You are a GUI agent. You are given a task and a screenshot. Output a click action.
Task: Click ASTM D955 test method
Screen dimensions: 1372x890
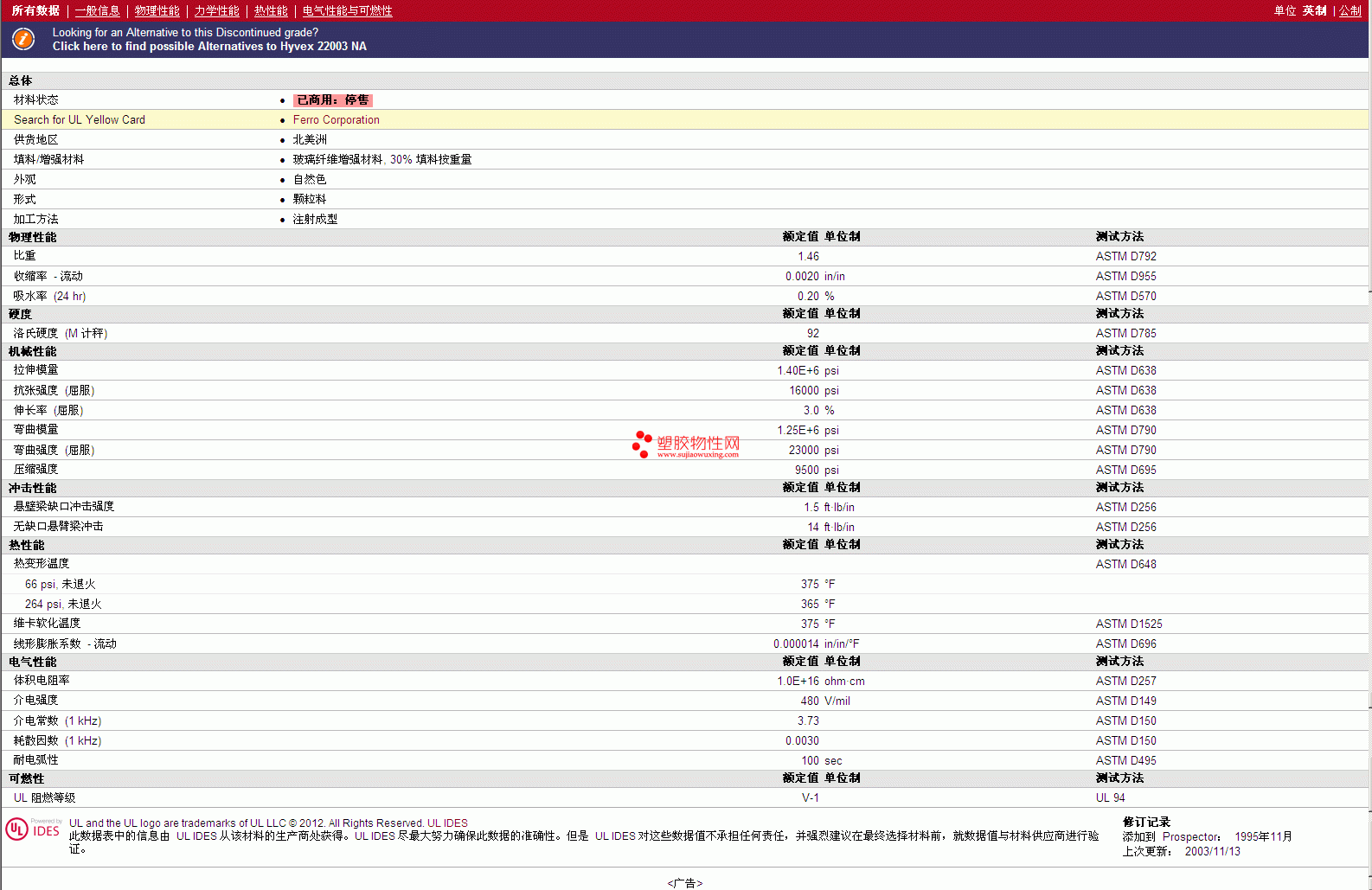pyautogui.click(x=1125, y=277)
